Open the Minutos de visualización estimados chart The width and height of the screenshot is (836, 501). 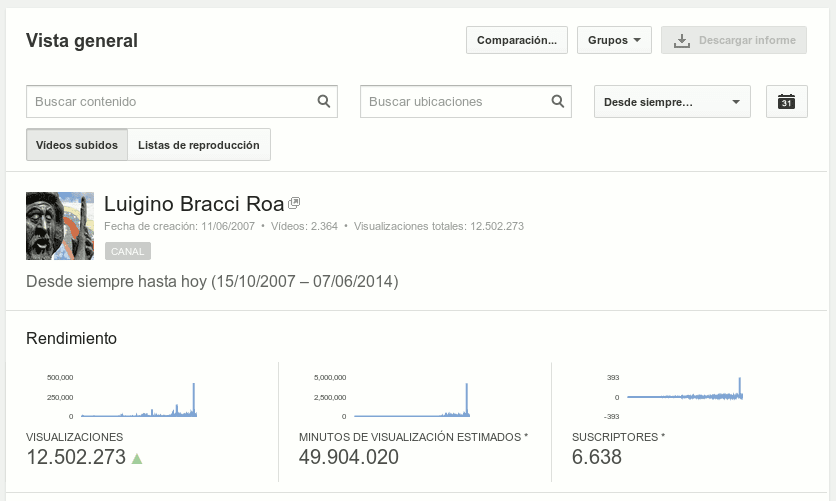(392, 397)
